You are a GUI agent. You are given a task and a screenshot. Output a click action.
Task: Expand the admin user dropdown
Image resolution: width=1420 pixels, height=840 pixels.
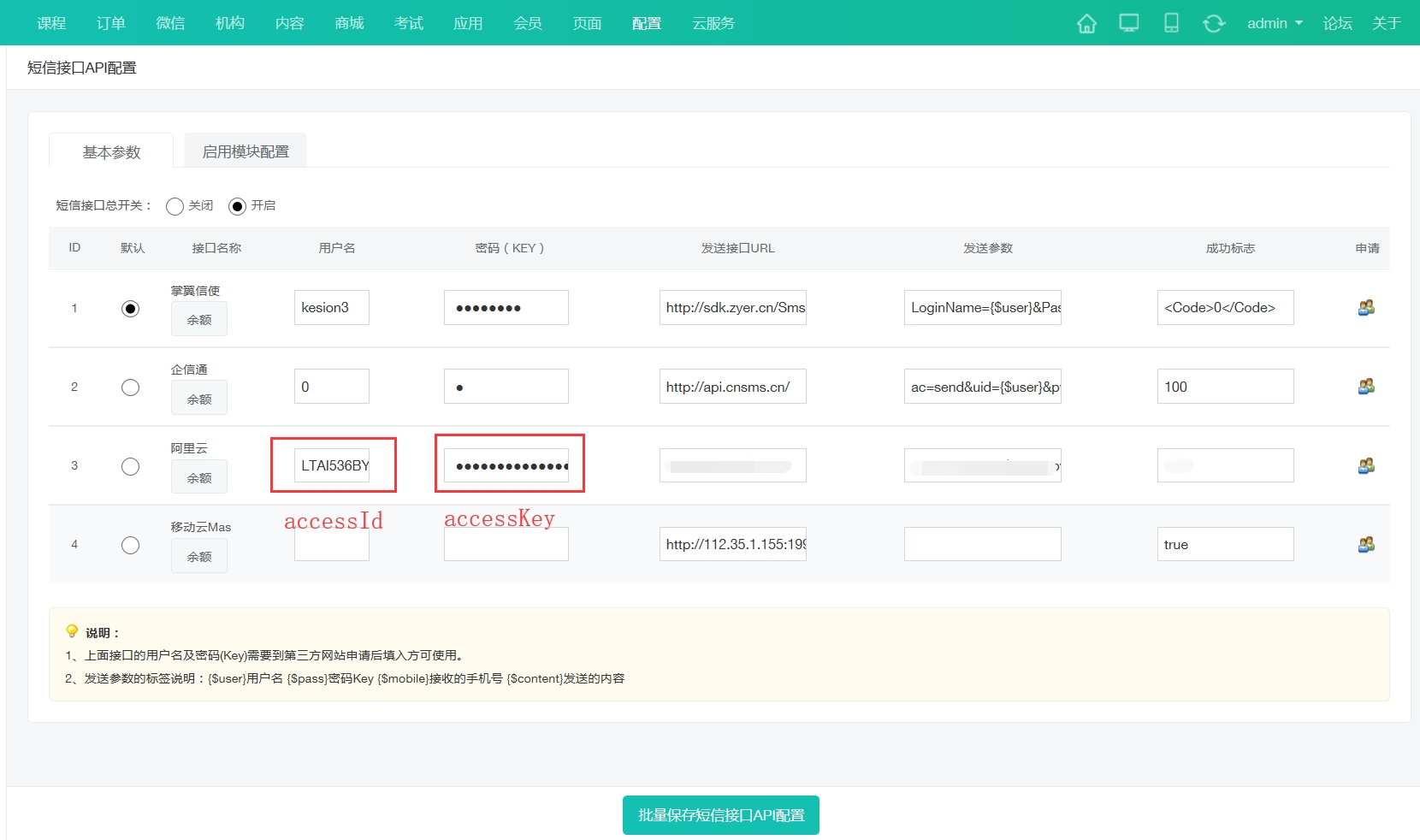point(1274,23)
